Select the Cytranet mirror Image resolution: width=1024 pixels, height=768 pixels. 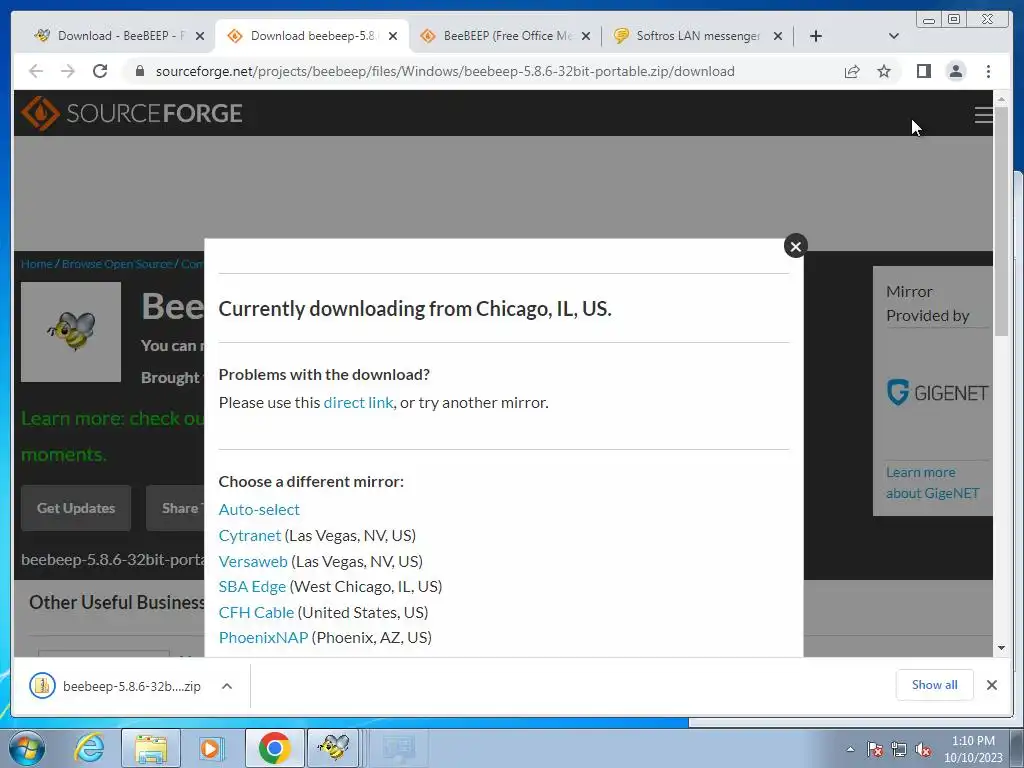(x=249, y=536)
